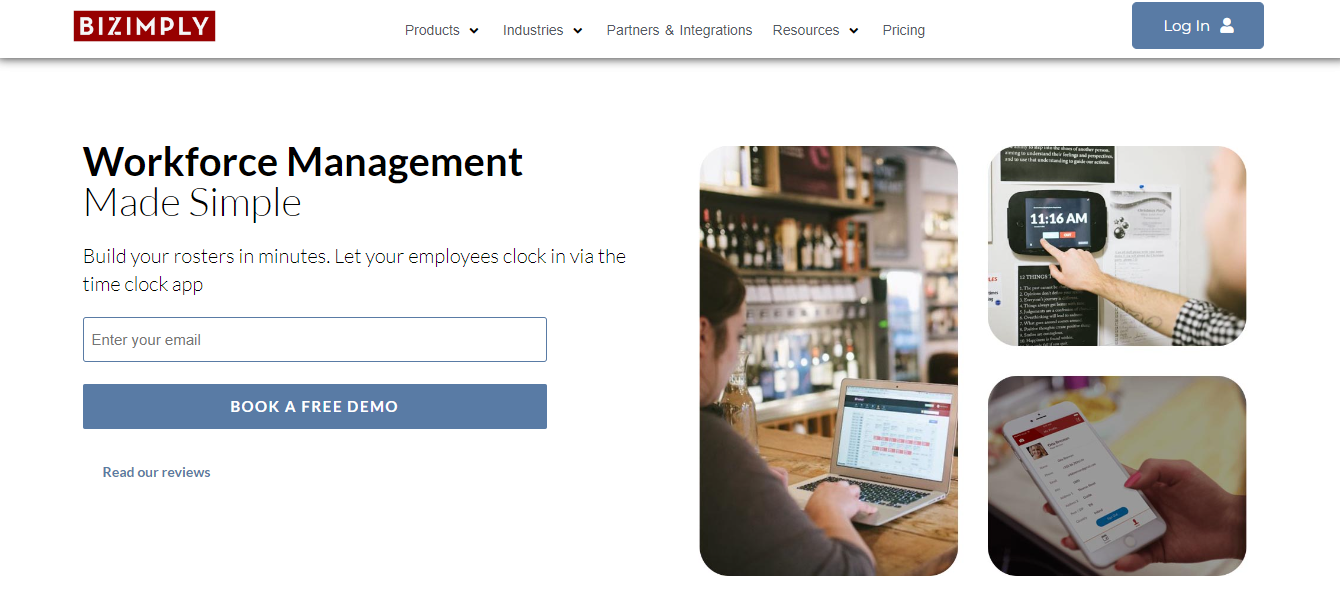The height and width of the screenshot is (592, 1340).
Task: Click the Workforce Management heading
Action: click(303, 161)
